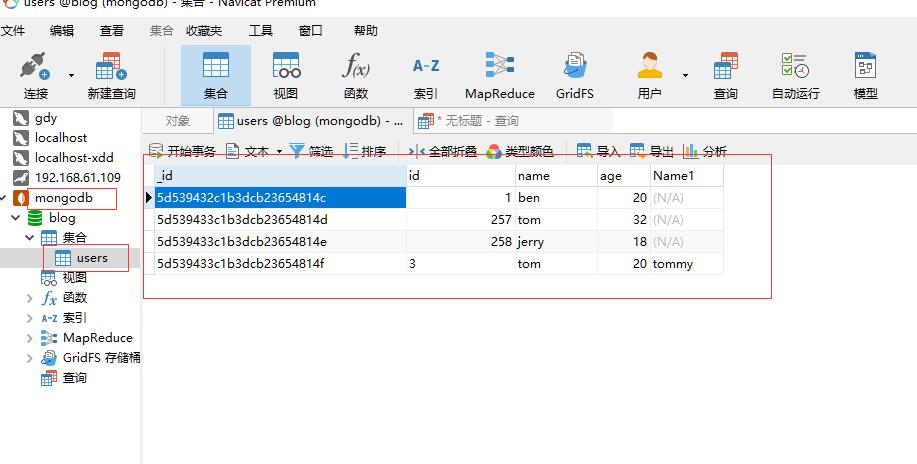Select the localhost-xdd connection

coord(74,158)
